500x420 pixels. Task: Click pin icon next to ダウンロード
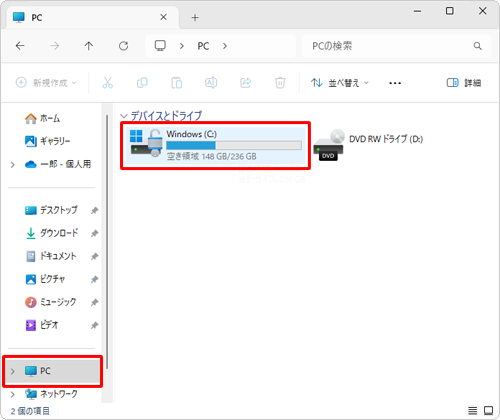94,233
